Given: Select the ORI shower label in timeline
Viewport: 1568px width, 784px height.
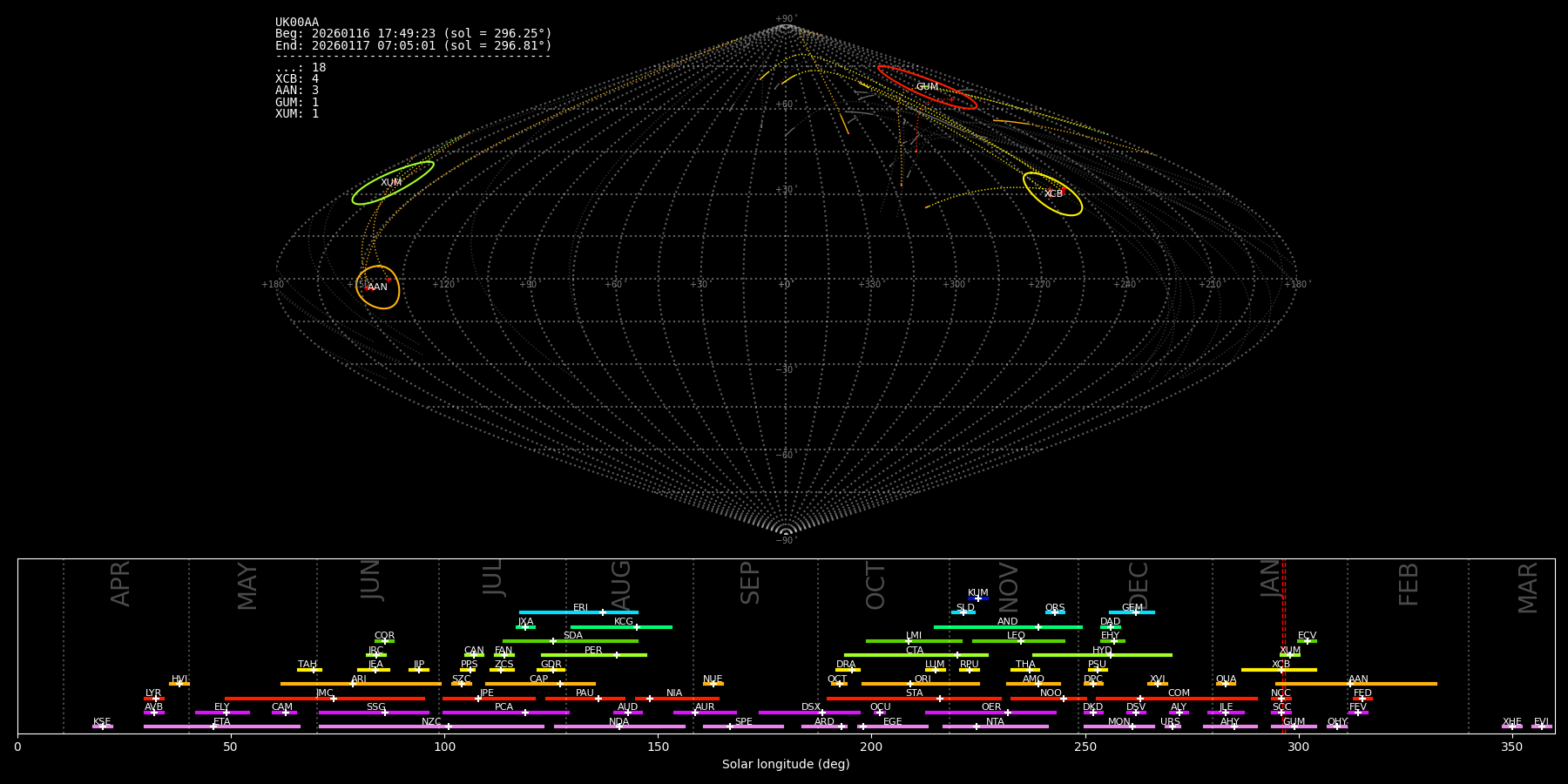Looking at the screenshot, I should click(923, 679).
